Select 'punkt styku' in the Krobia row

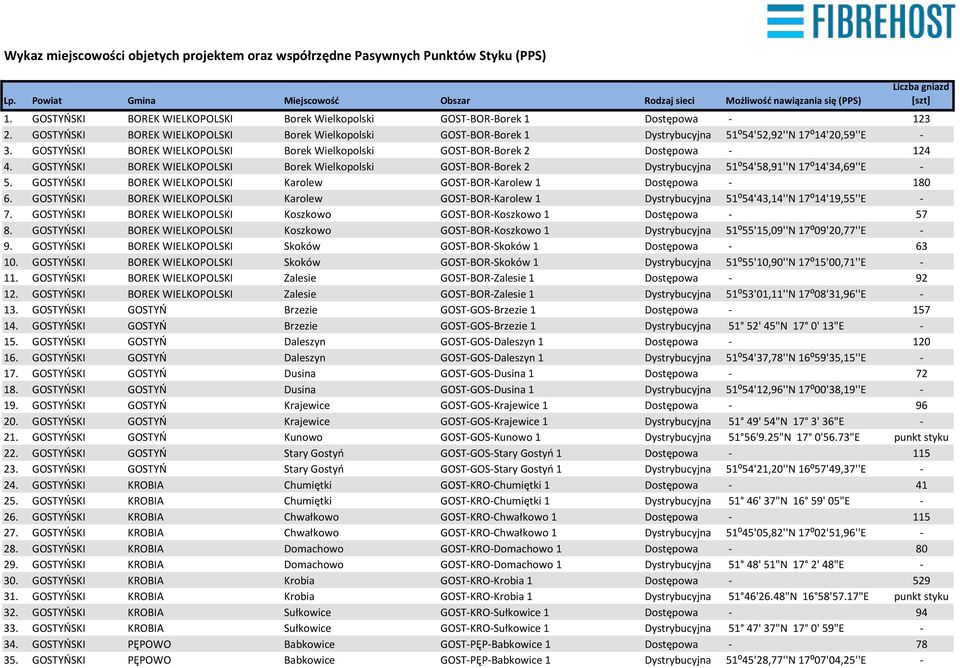pos(921,596)
